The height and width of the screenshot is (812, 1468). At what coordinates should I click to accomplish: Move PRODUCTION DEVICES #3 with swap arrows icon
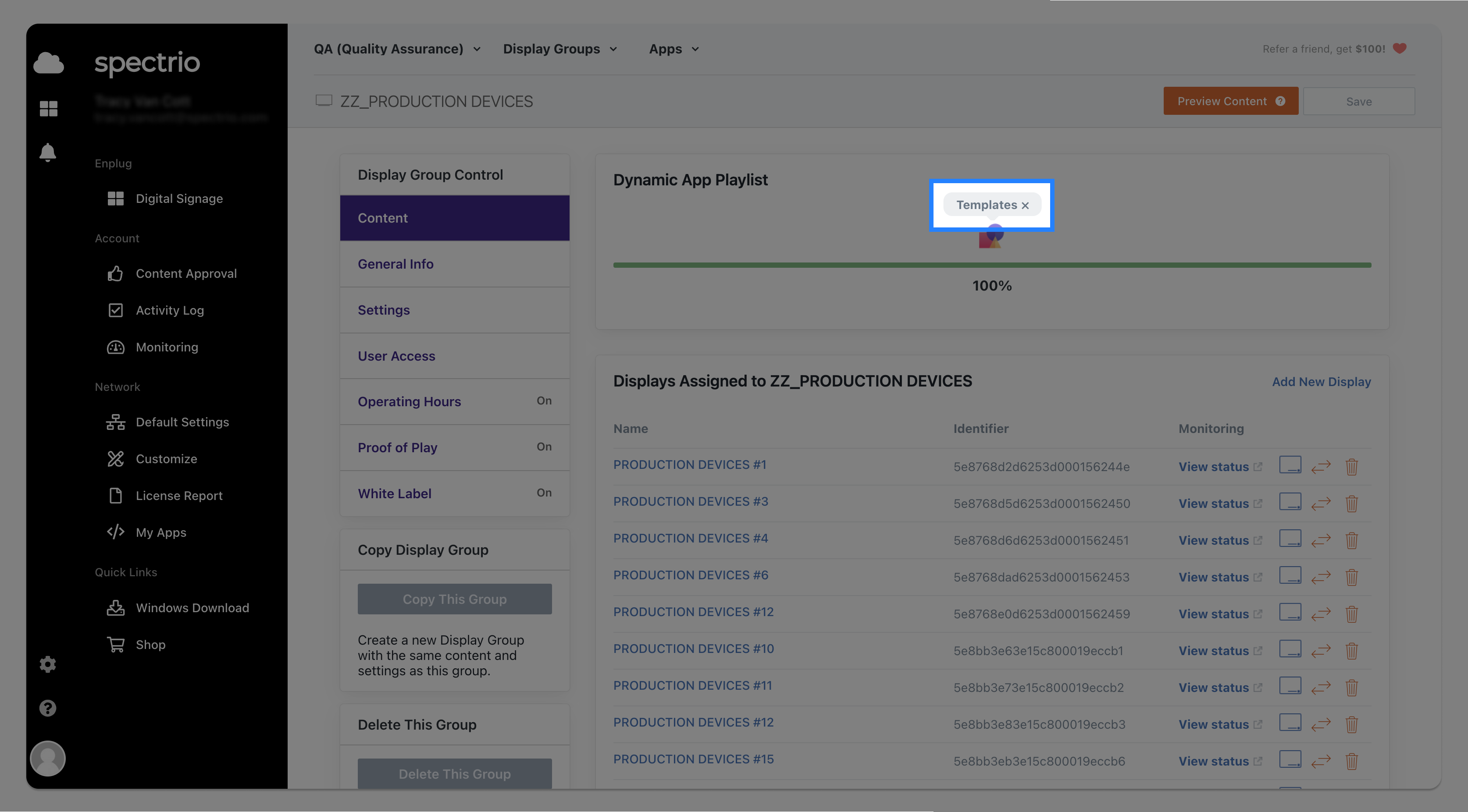1321,504
